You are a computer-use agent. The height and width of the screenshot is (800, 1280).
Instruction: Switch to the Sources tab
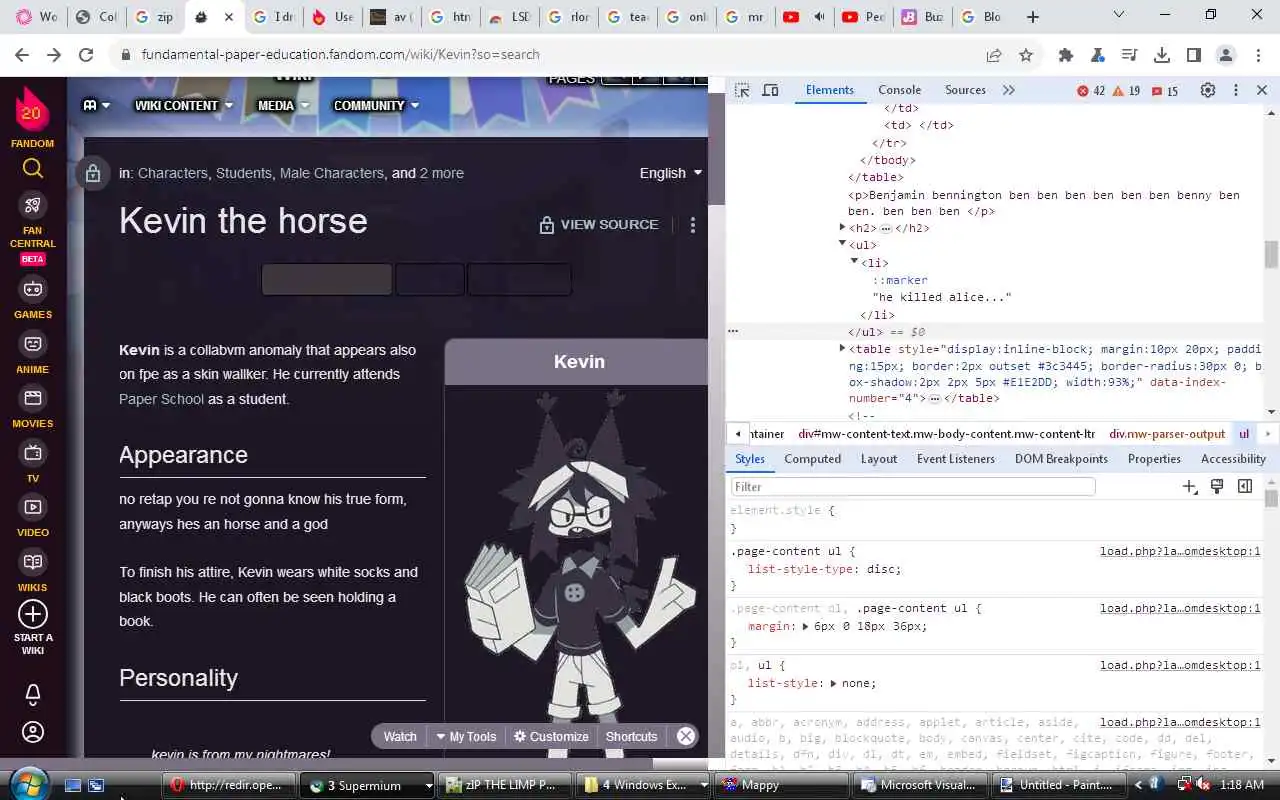coord(965,90)
